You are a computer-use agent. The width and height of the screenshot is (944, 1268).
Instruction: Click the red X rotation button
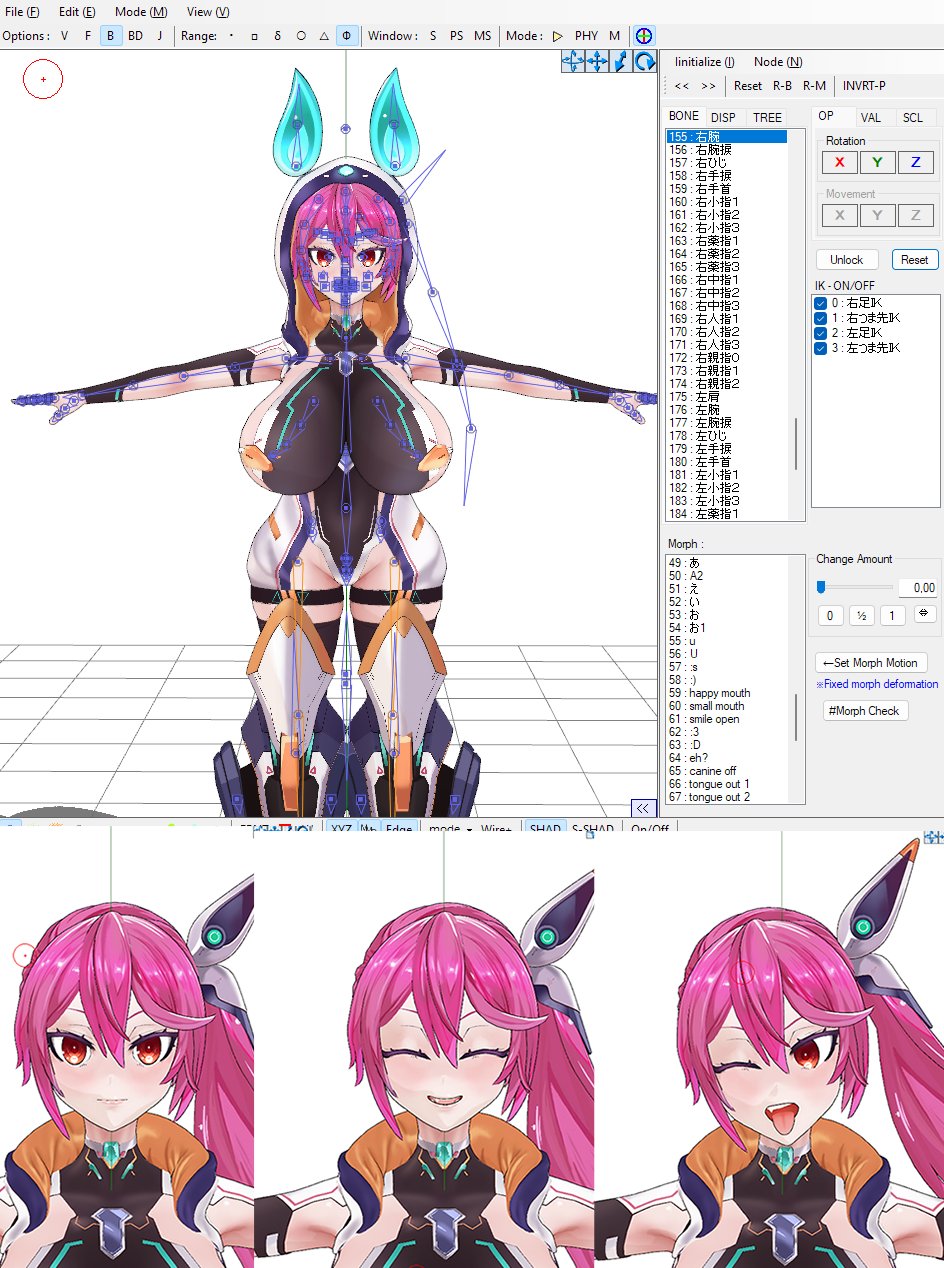[839, 162]
